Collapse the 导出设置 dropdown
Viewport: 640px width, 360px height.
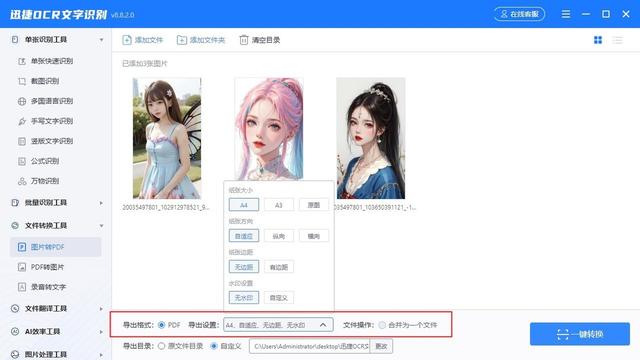[323, 325]
